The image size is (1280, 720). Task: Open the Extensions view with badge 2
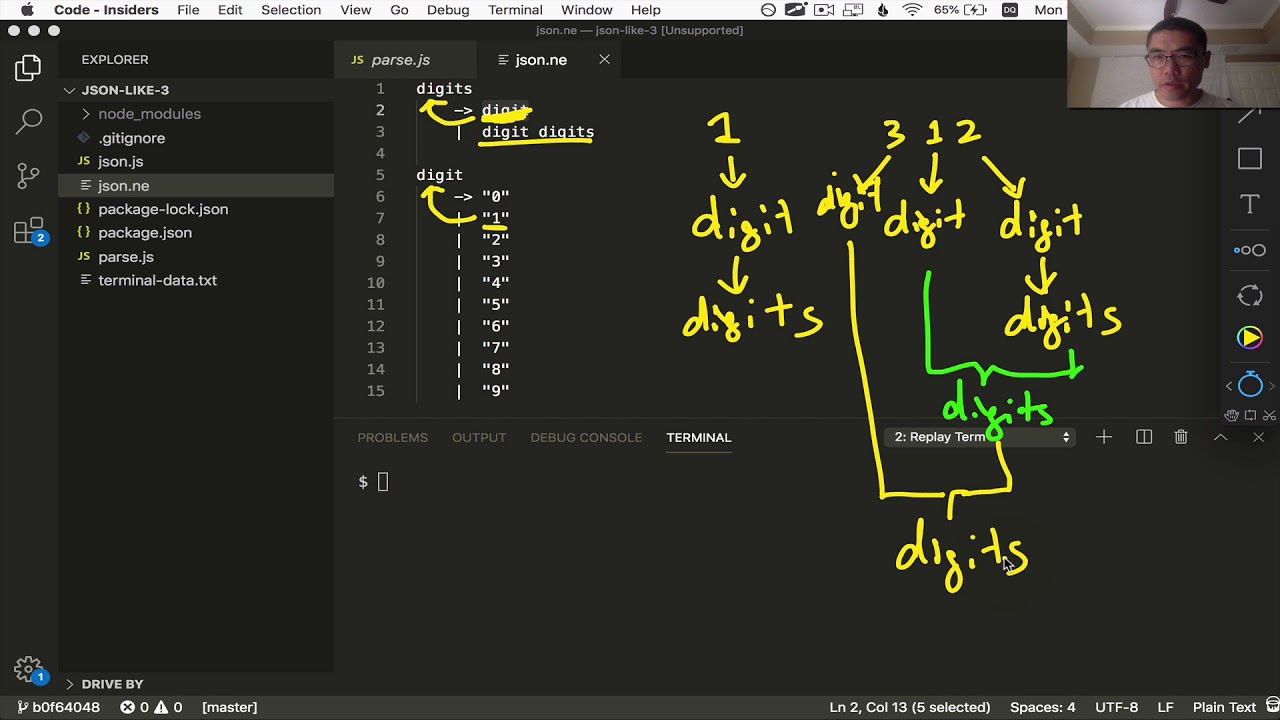click(29, 231)
